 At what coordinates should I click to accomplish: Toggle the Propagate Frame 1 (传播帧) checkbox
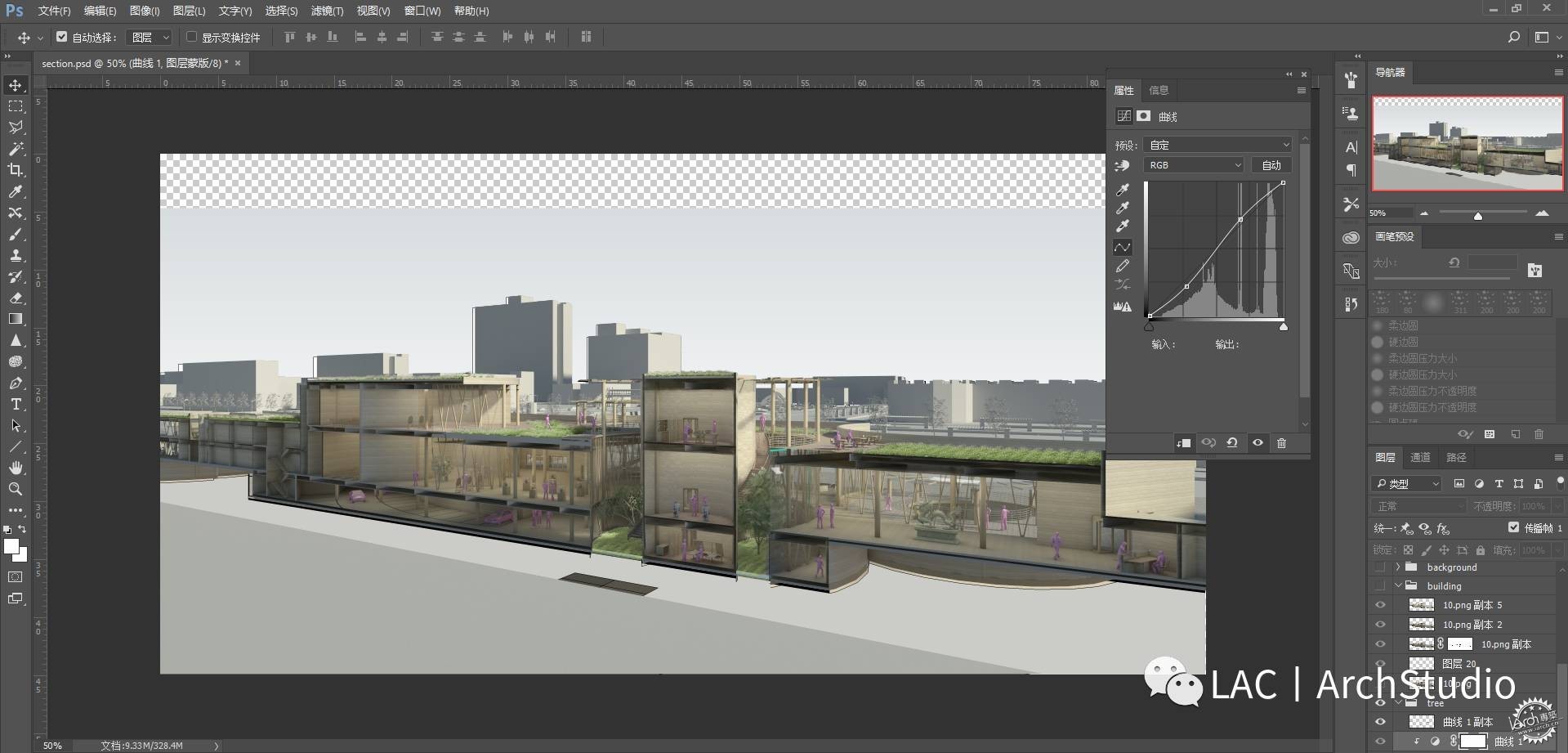pos(1513,528)
